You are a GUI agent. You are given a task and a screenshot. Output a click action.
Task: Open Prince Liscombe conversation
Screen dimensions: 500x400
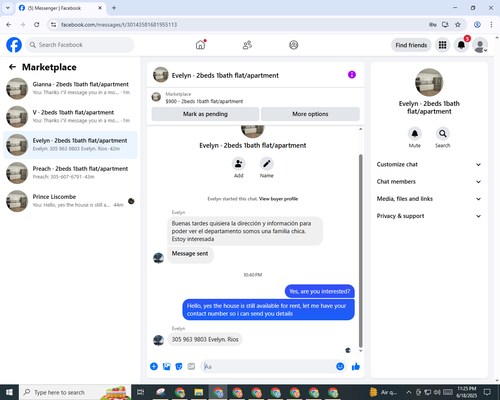pyautogui.click(x=70, y=201)
